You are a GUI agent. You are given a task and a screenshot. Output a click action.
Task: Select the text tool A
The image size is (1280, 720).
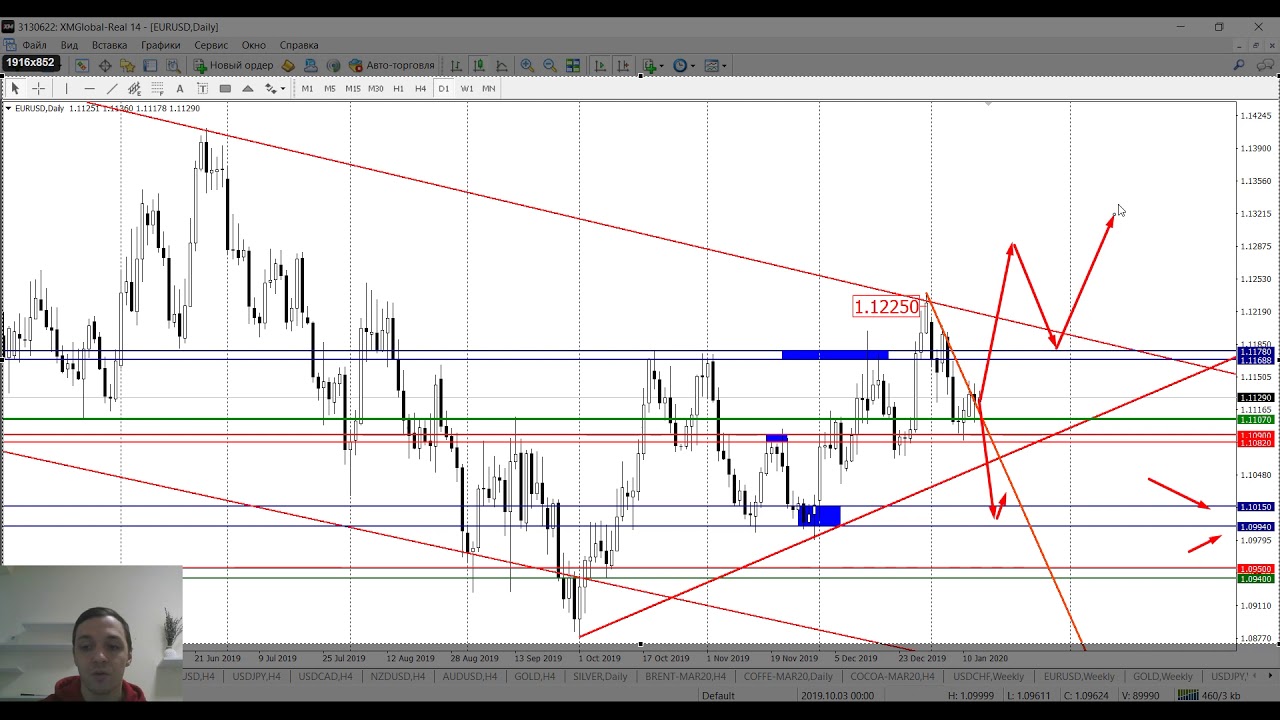(180, 88)
